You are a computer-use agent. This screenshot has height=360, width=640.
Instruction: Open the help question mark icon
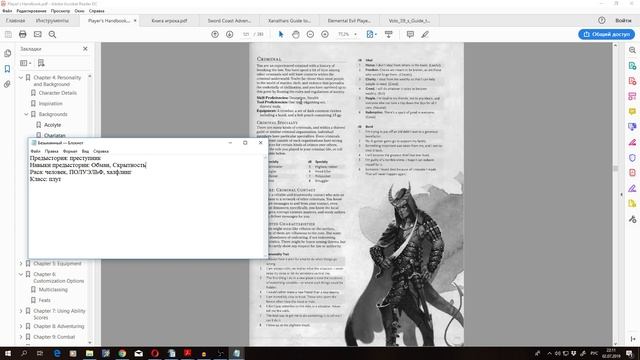[x=602, y=20]
